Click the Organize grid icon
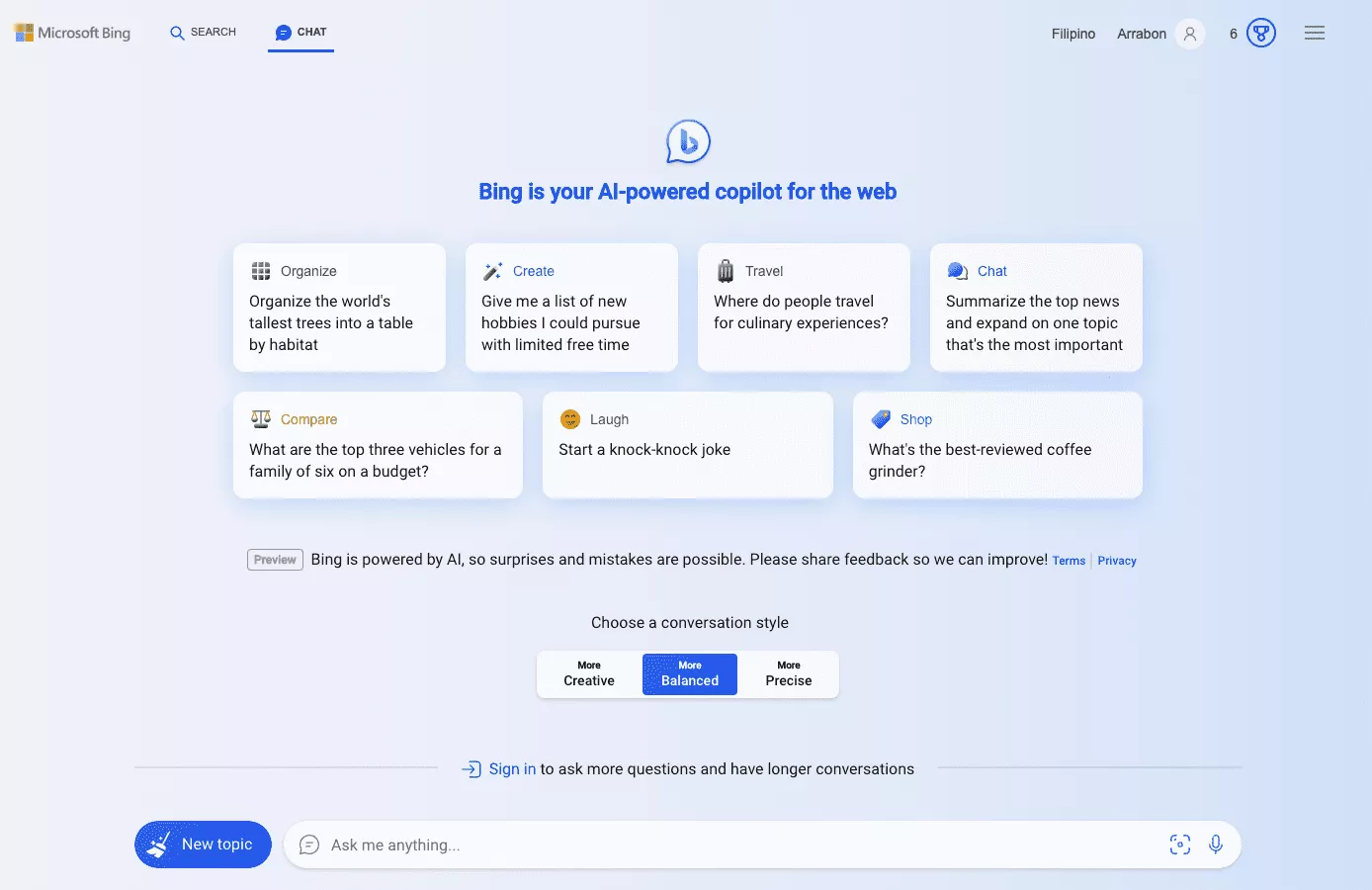The height and width of the screenshot is (890, 1372). click(261, 271)
